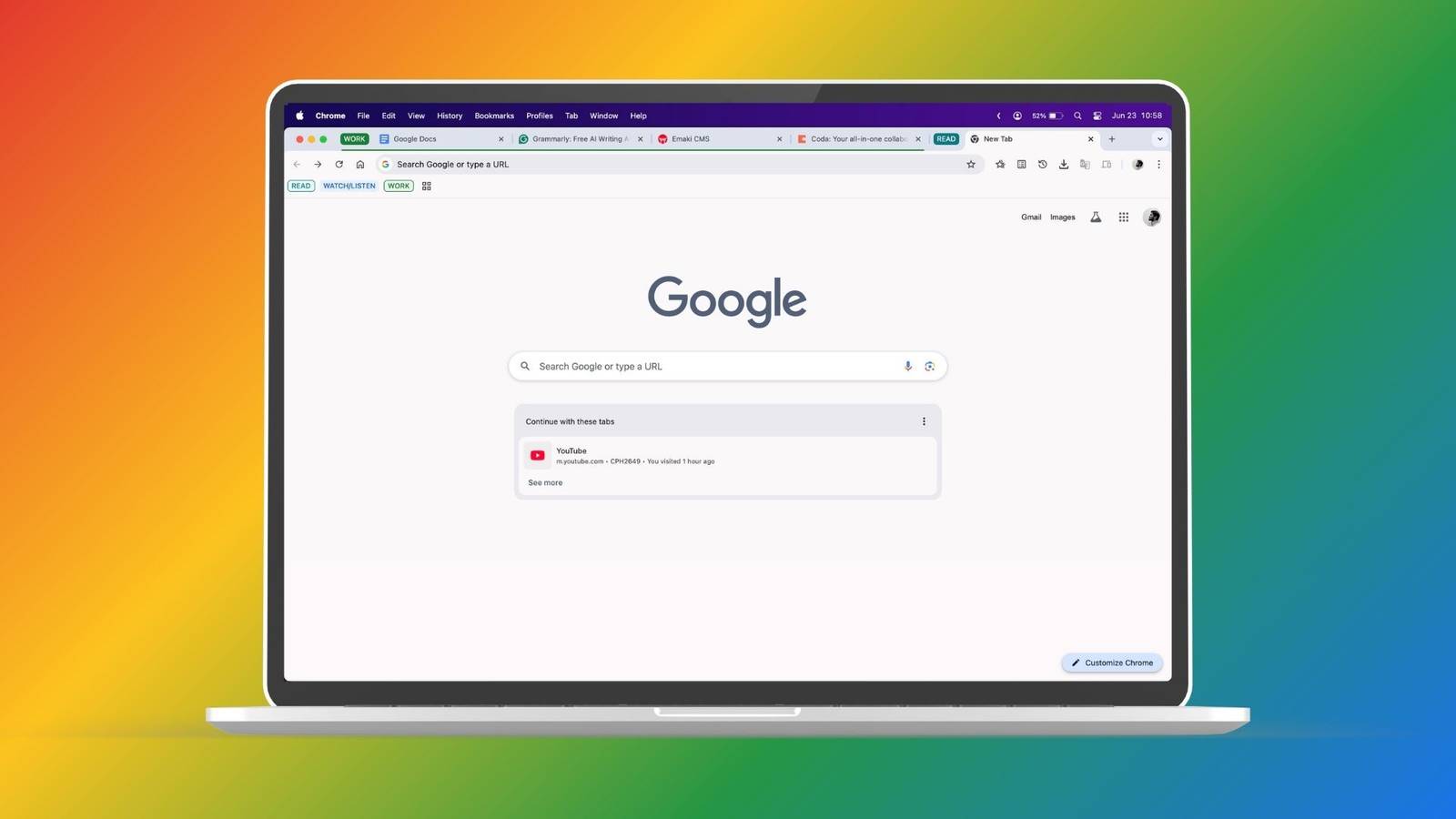The width and height of the screenshot is (1456, 819).
Task: Open options menu for Continue with these tabs
Action: (924, 421)
